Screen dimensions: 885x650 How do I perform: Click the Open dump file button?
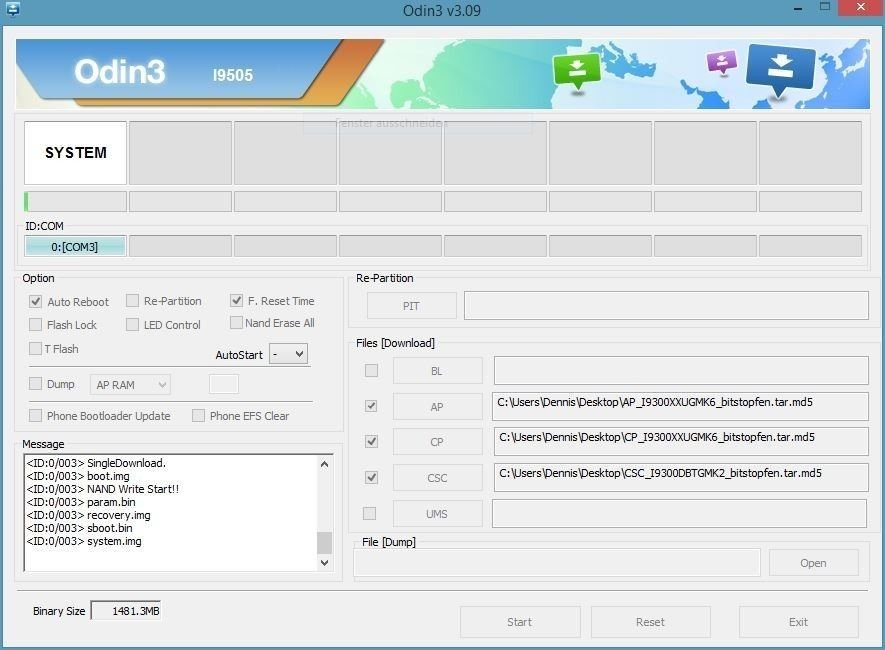(x=813, y=563)
